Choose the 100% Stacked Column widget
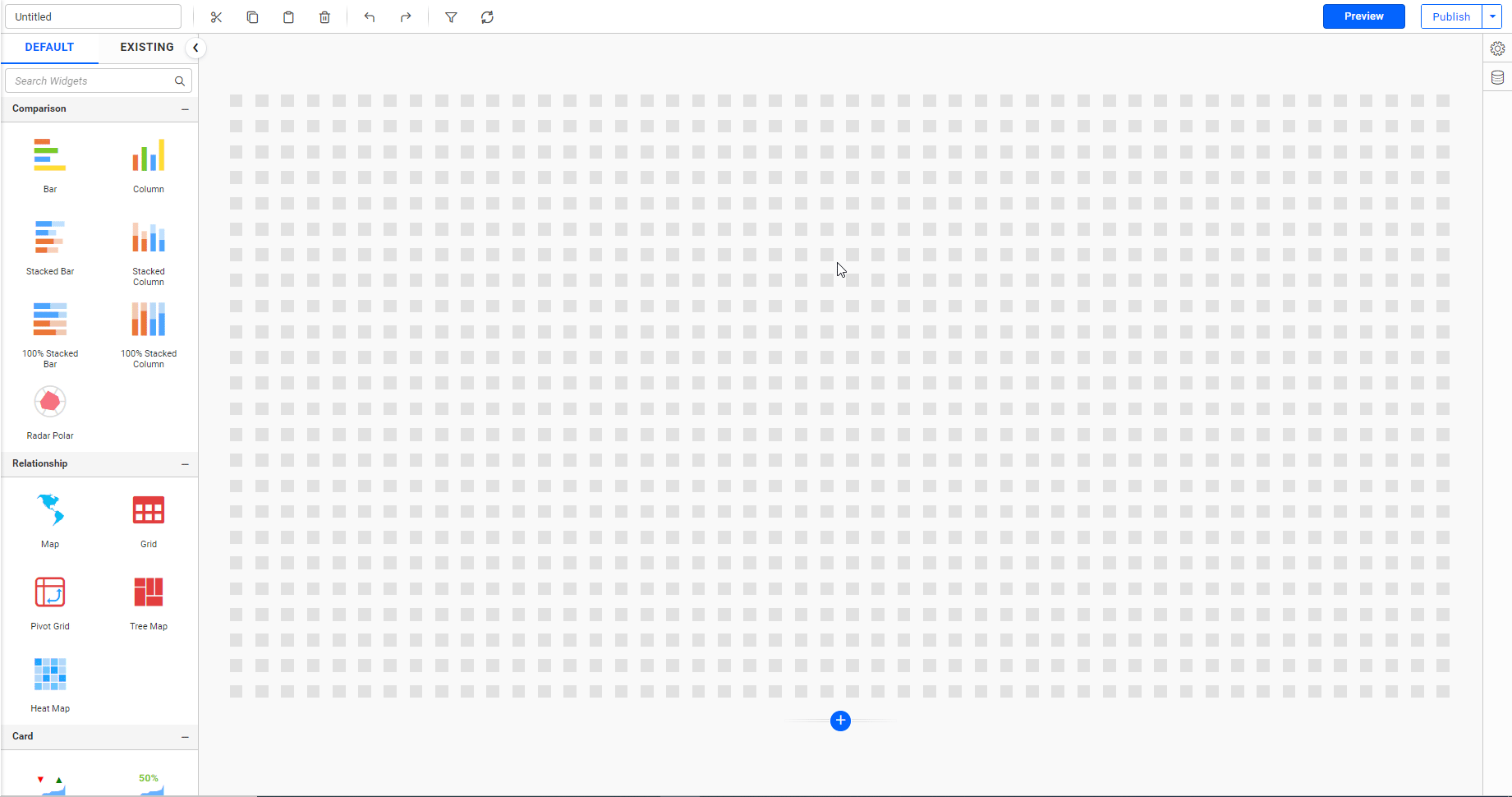 click(149, 334)
